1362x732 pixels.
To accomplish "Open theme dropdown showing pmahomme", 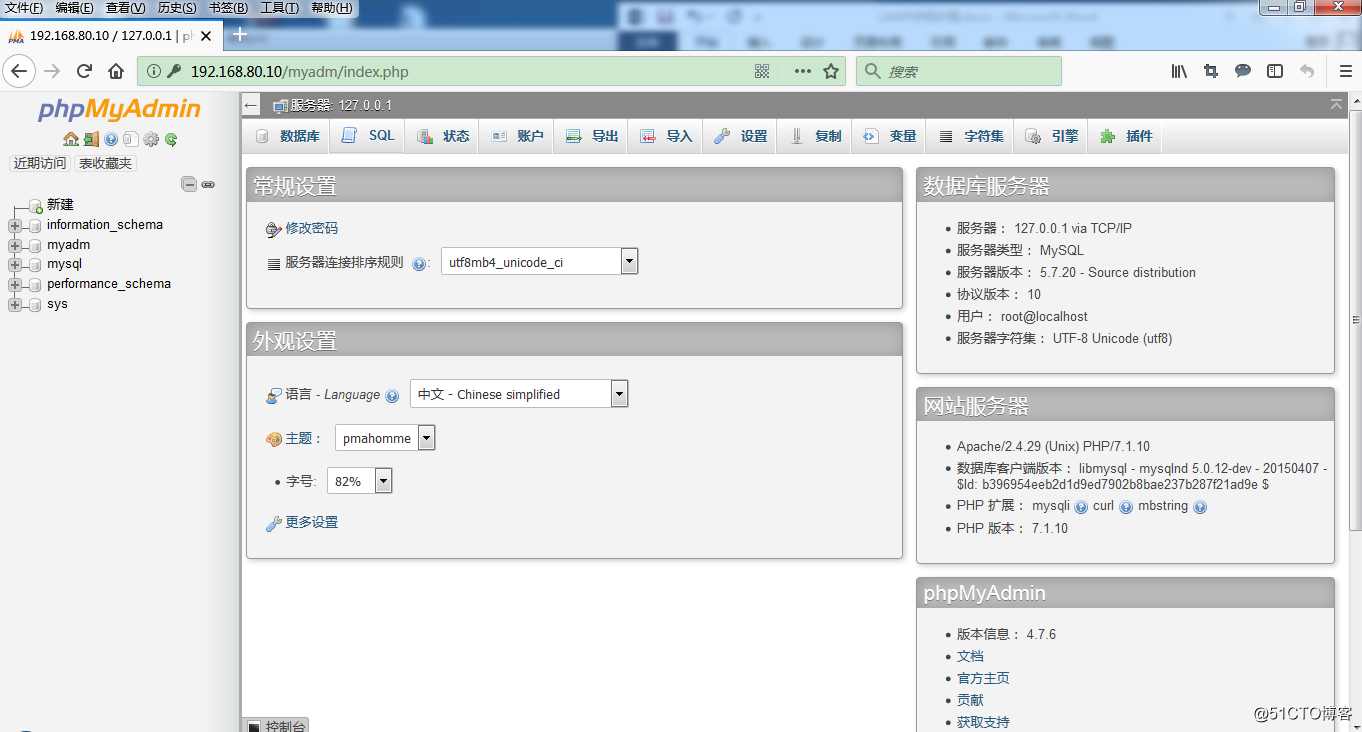I will coord(385,438).
